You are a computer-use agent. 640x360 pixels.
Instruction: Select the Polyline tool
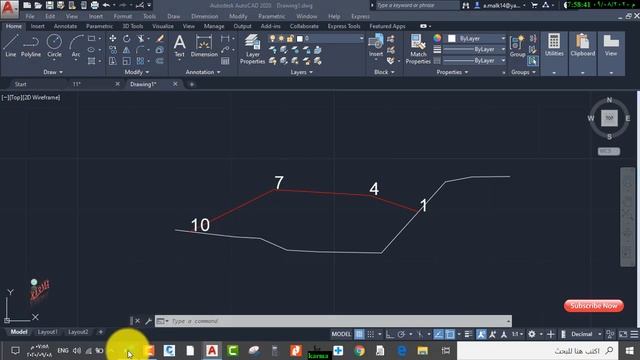[x=31, y=45]
